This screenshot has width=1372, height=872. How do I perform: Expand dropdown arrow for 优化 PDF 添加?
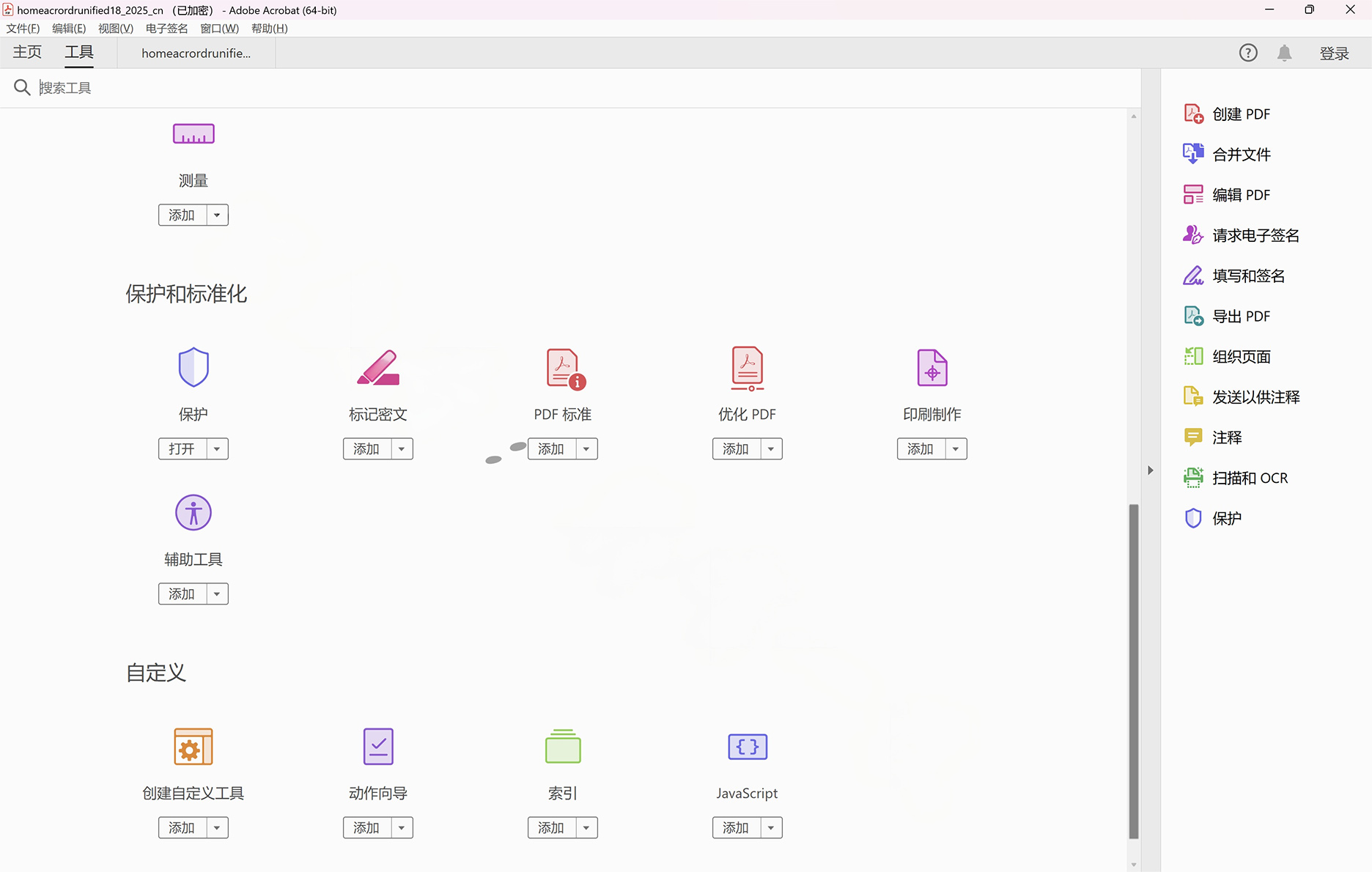click(x=771, y=448)
